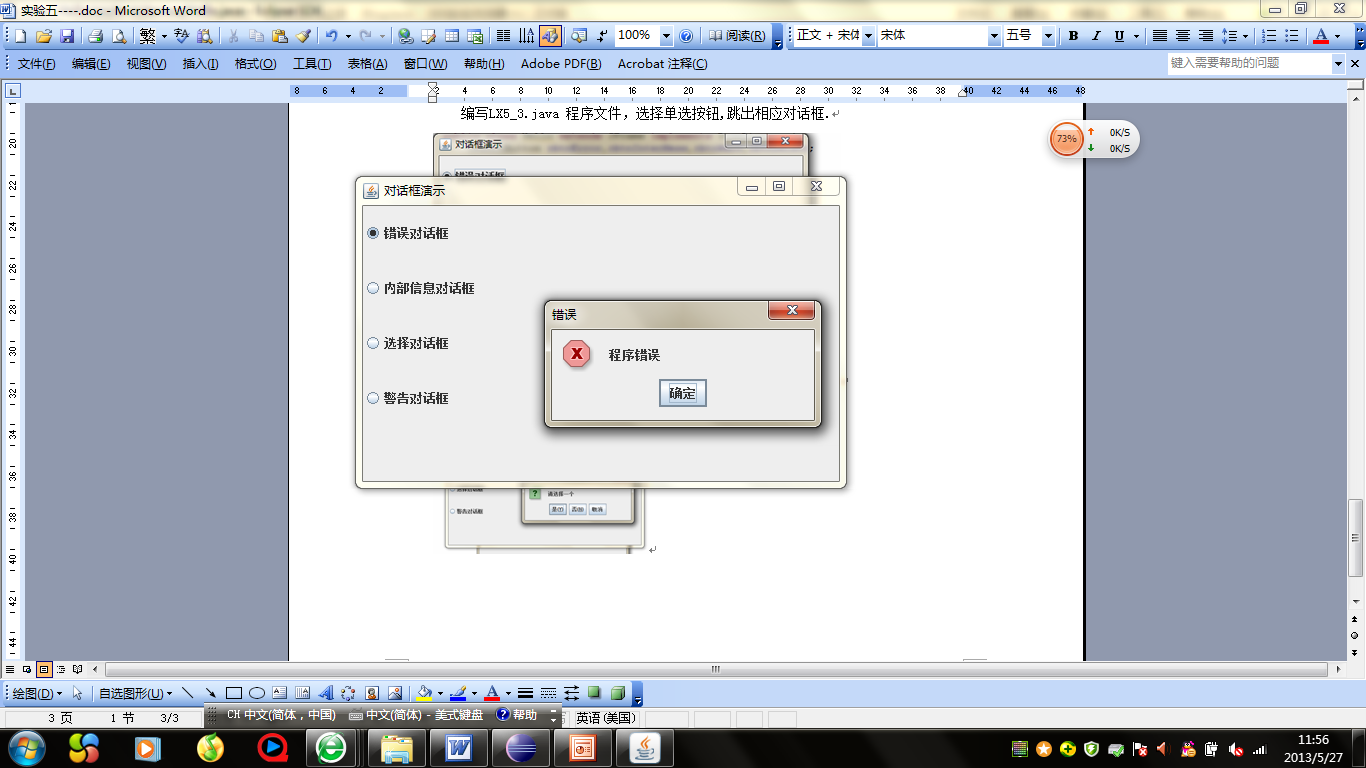Click the Columns icon
The width and height of the screenshot is (1366, 768).
click(x=503, y=36)
